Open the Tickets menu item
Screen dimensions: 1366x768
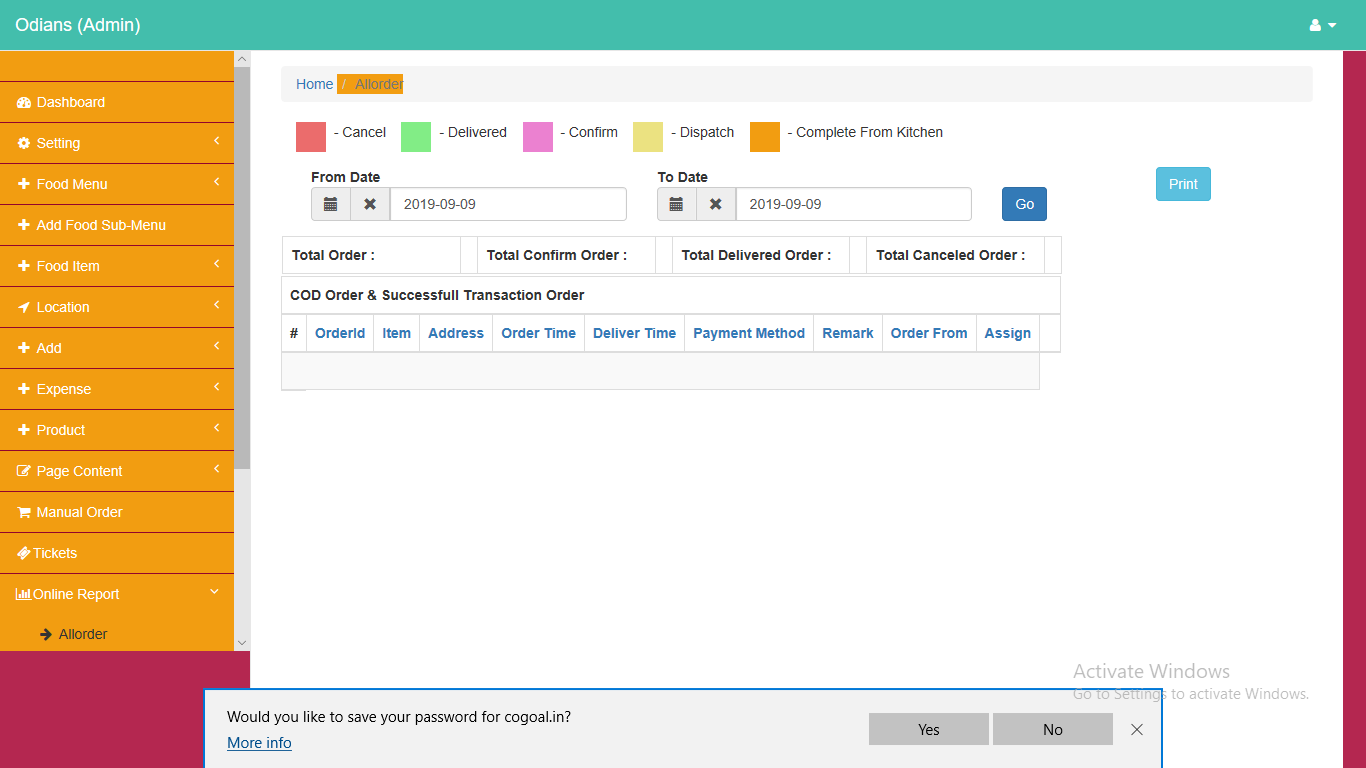[x=55, y=553]
